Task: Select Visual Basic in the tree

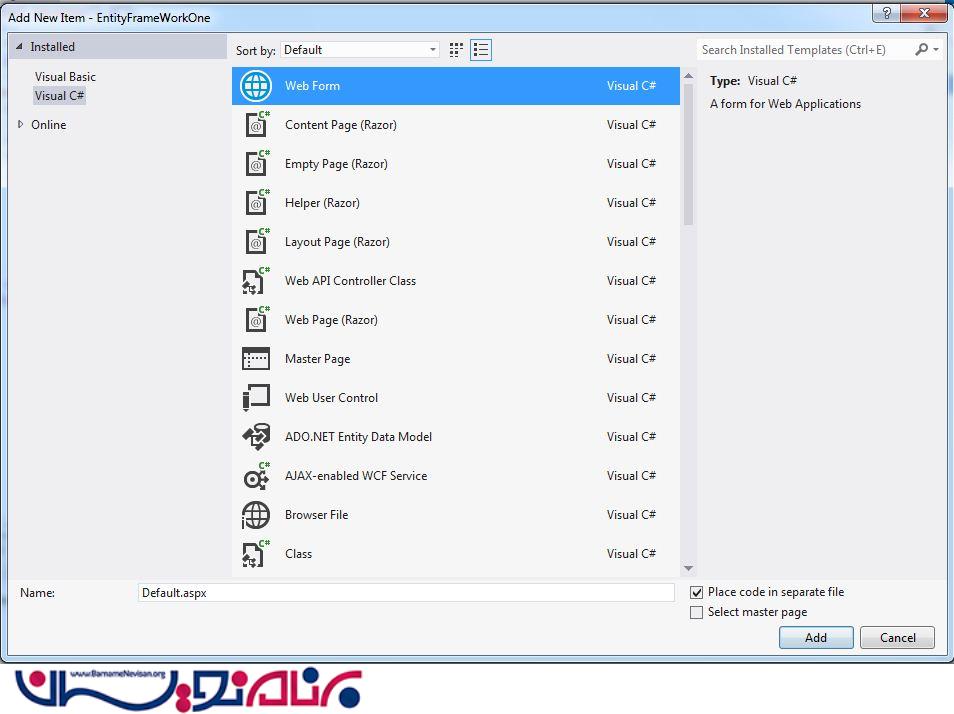Action: tap(65, 77)
